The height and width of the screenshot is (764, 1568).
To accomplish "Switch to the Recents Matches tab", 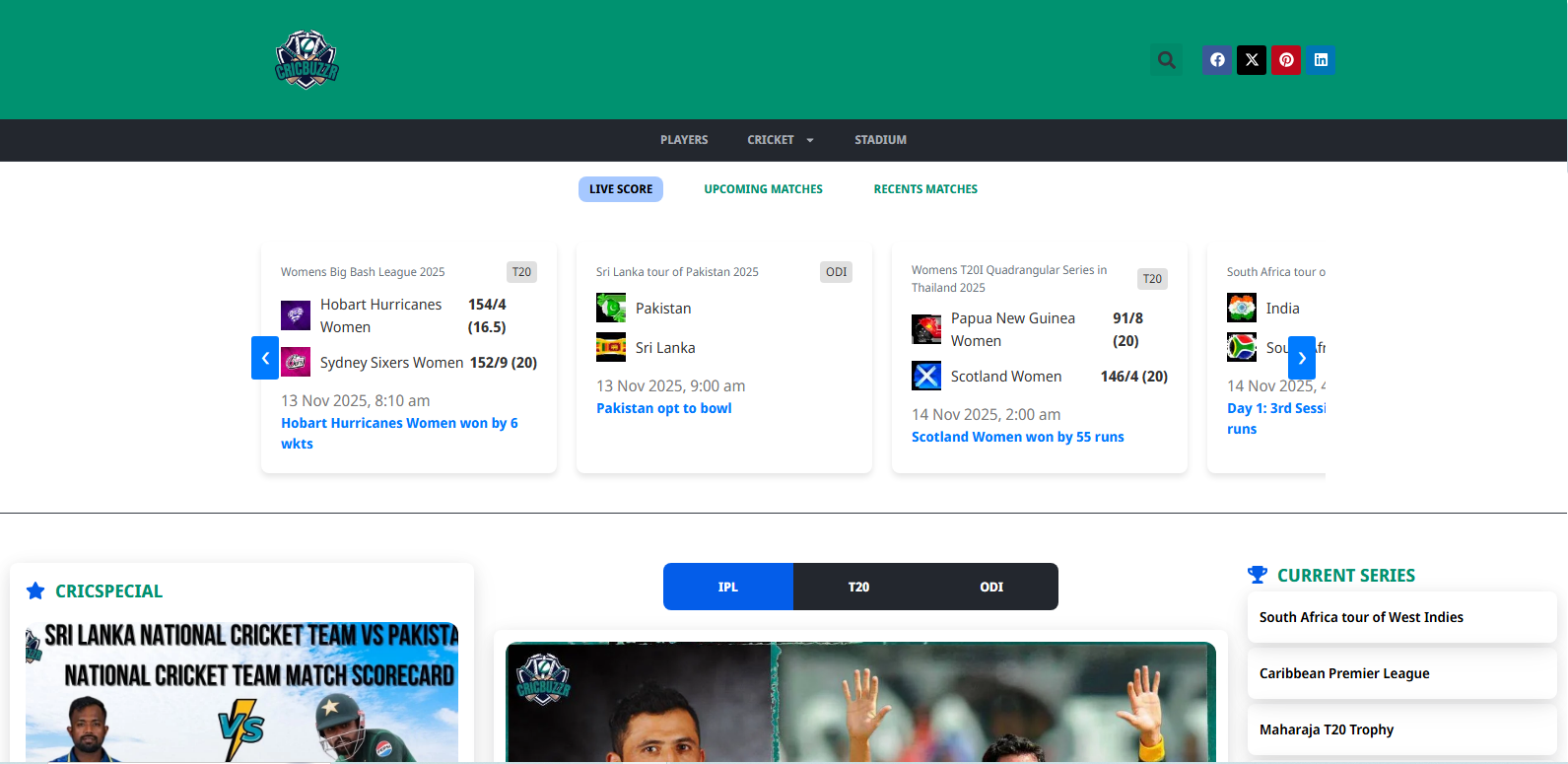I will 925,189.
